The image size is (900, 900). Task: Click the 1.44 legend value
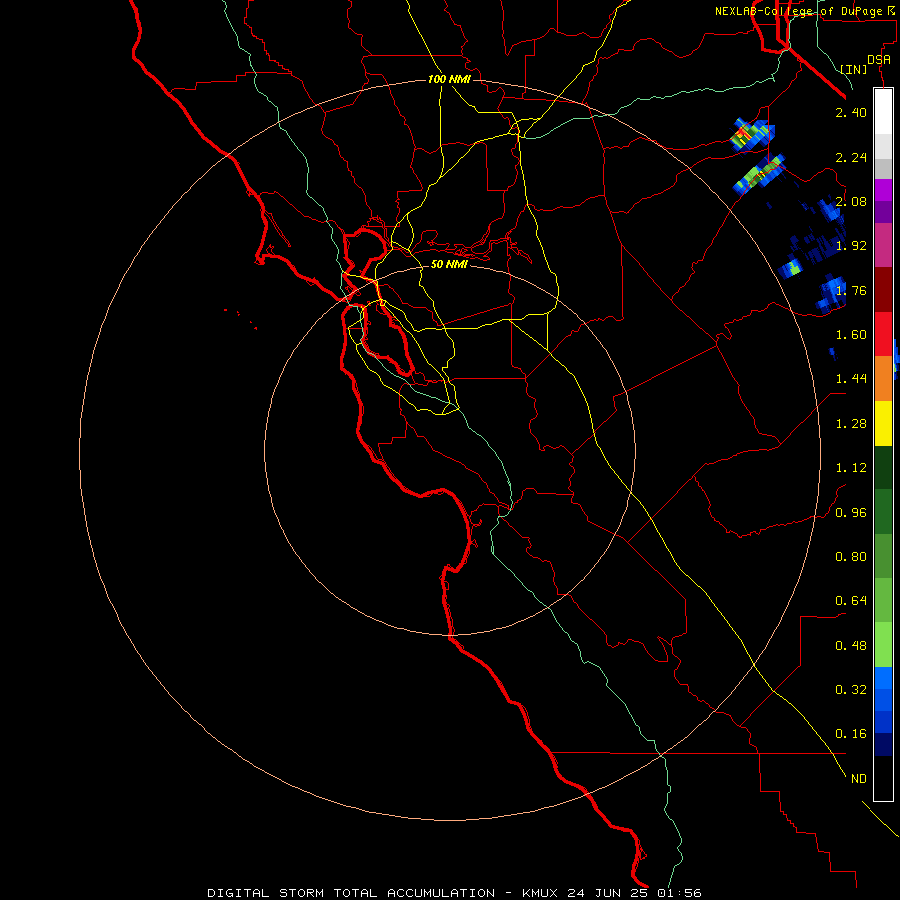click(851, 379)
